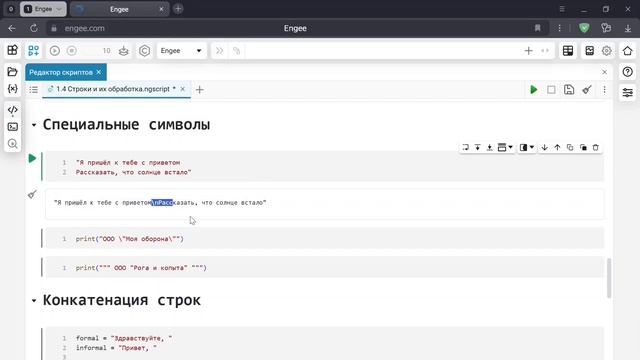Click the two-dot arrows icon beside the plus

[545, 51]
